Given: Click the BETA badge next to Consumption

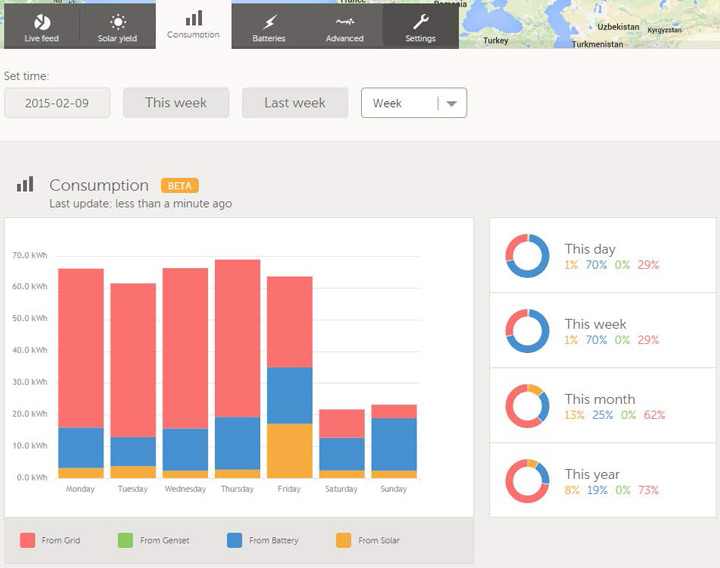Looking at the screenshot, I should pos(180,186).
